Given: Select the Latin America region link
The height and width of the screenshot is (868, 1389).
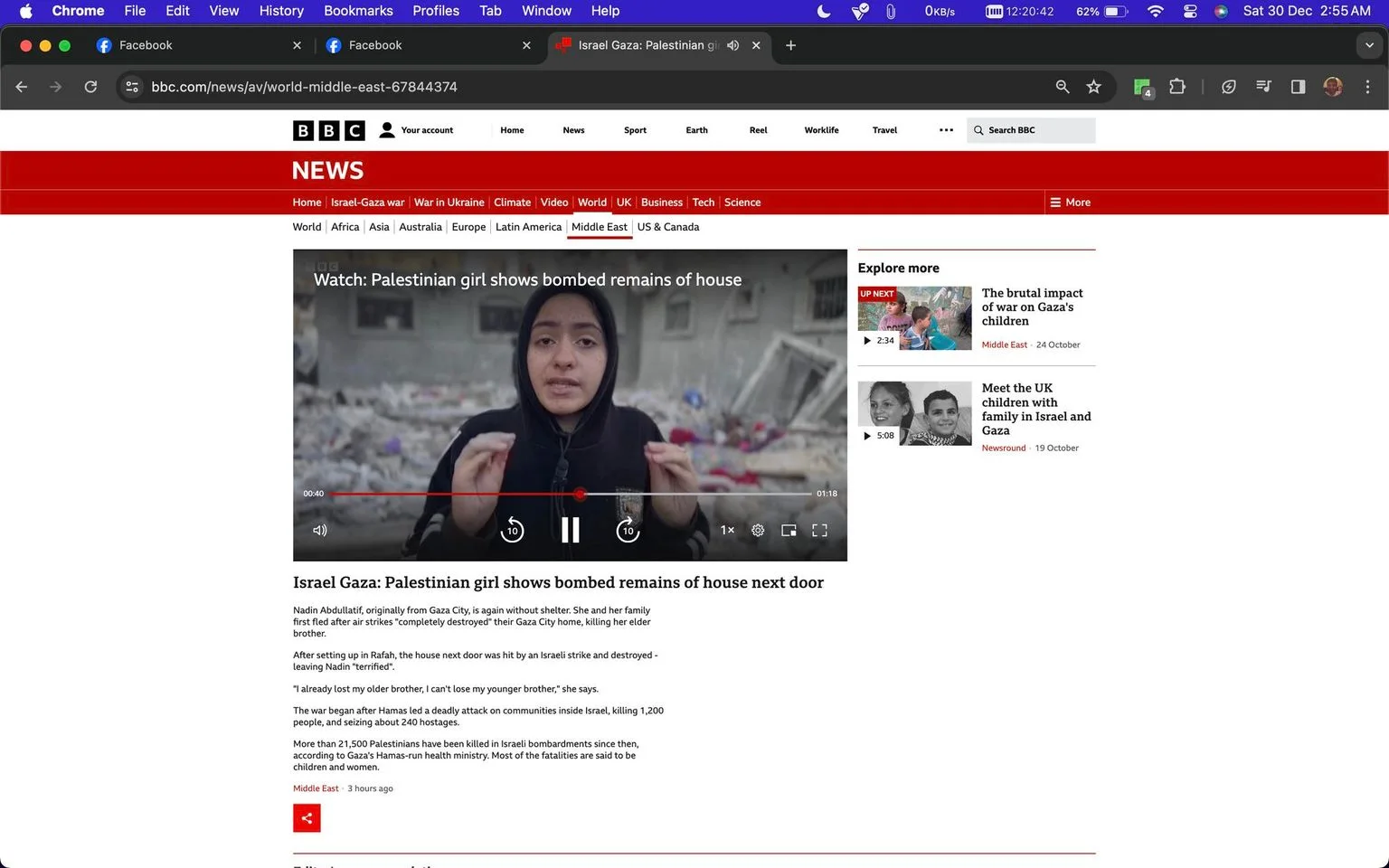Looking at the screenshot, I should [528, 227].
